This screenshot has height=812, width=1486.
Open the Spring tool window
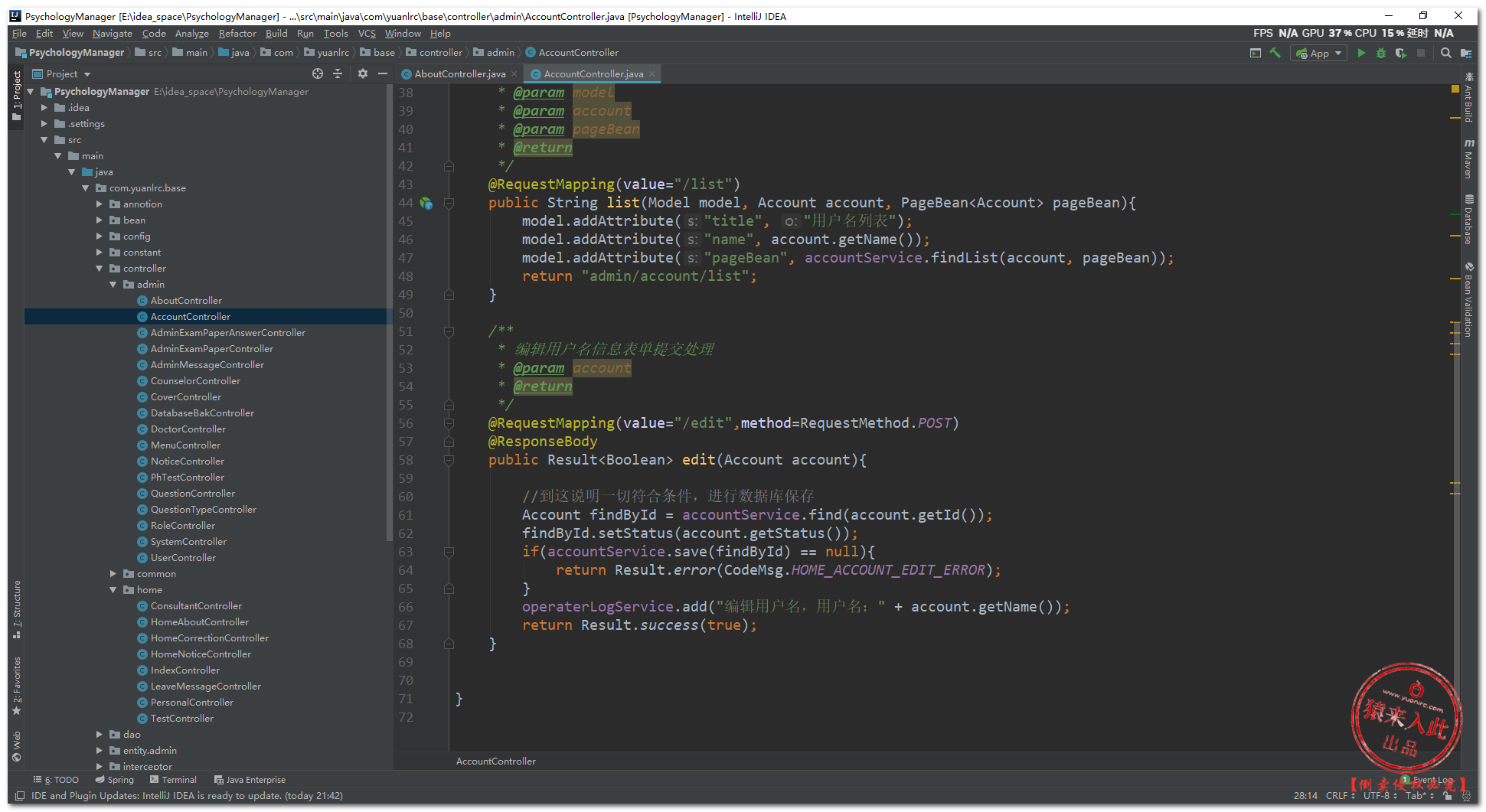[x=115, y=780]
